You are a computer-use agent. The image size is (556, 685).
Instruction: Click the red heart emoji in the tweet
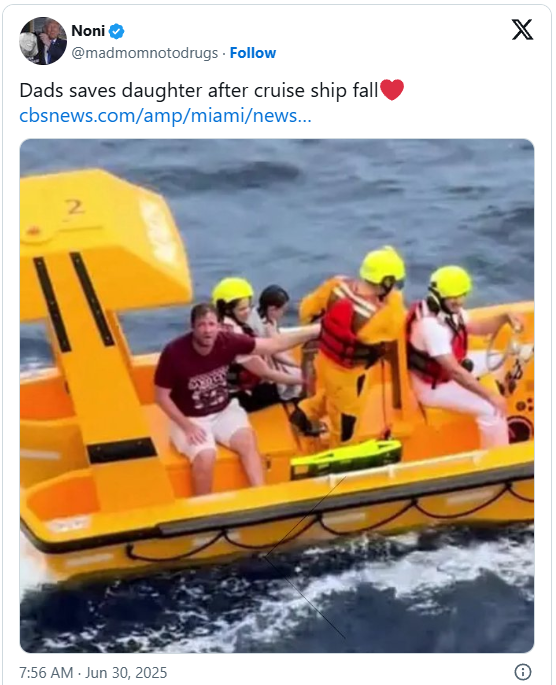pos(392,90)
